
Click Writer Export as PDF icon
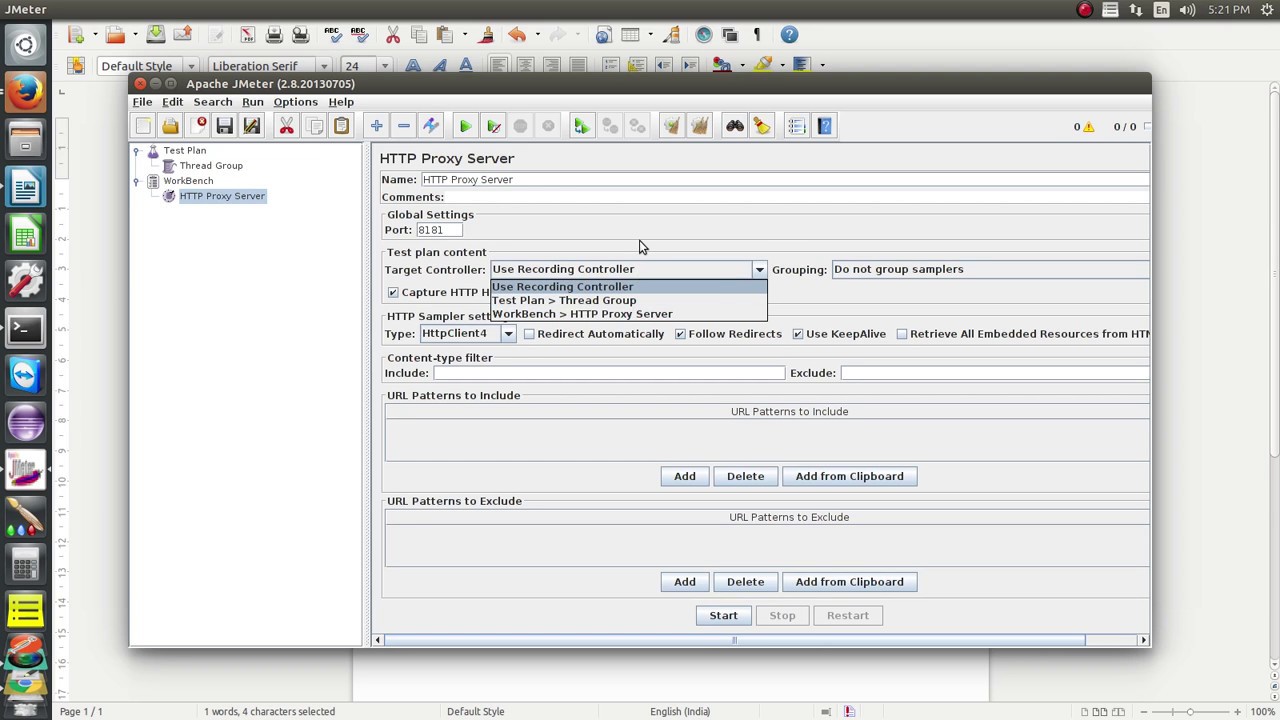pos(247,35)
